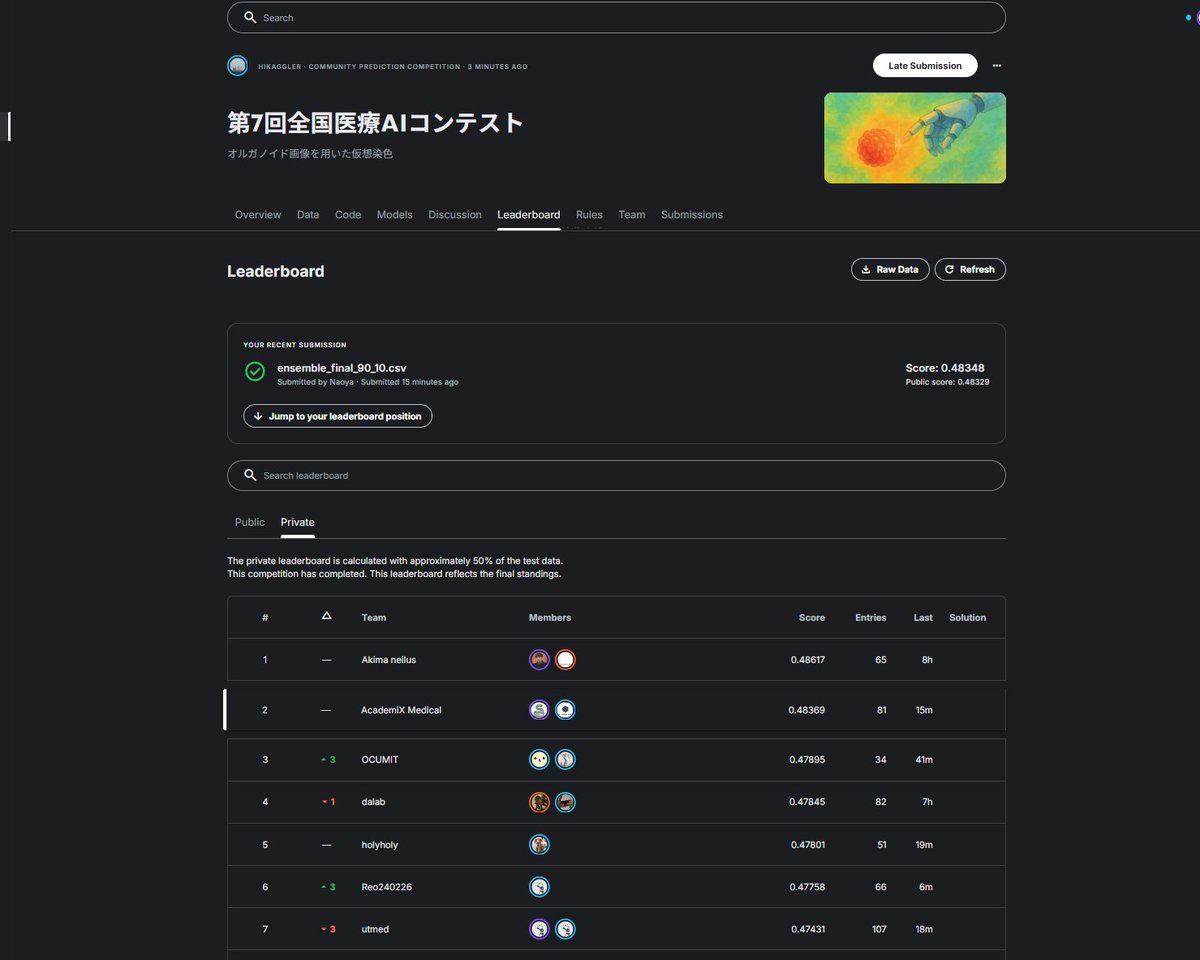Click the Score: 0.48348 text
Image resolution: width=1200 pixels, height=960 pixels.
945,368
